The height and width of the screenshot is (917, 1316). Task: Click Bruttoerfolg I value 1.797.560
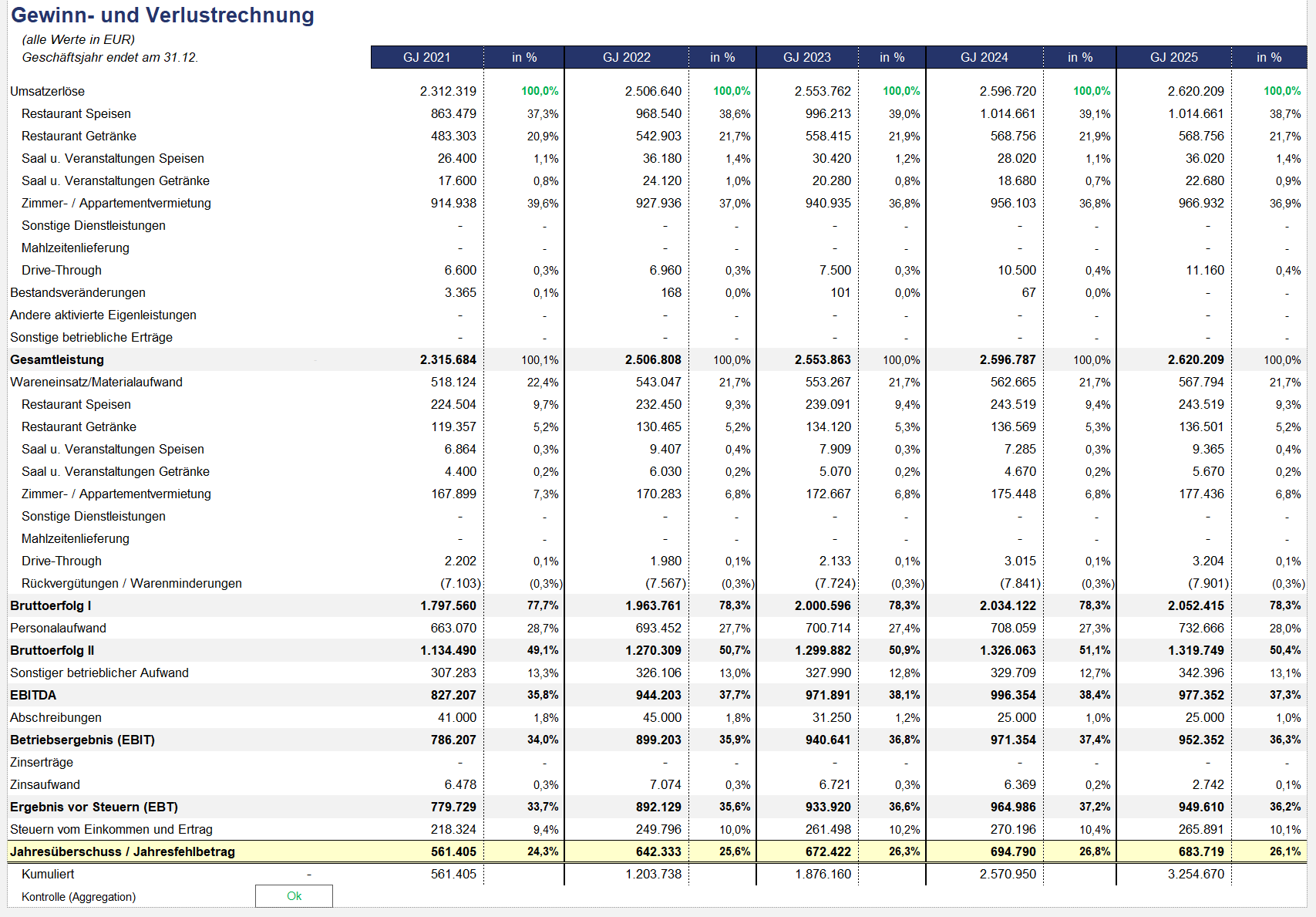coord(448,605)
